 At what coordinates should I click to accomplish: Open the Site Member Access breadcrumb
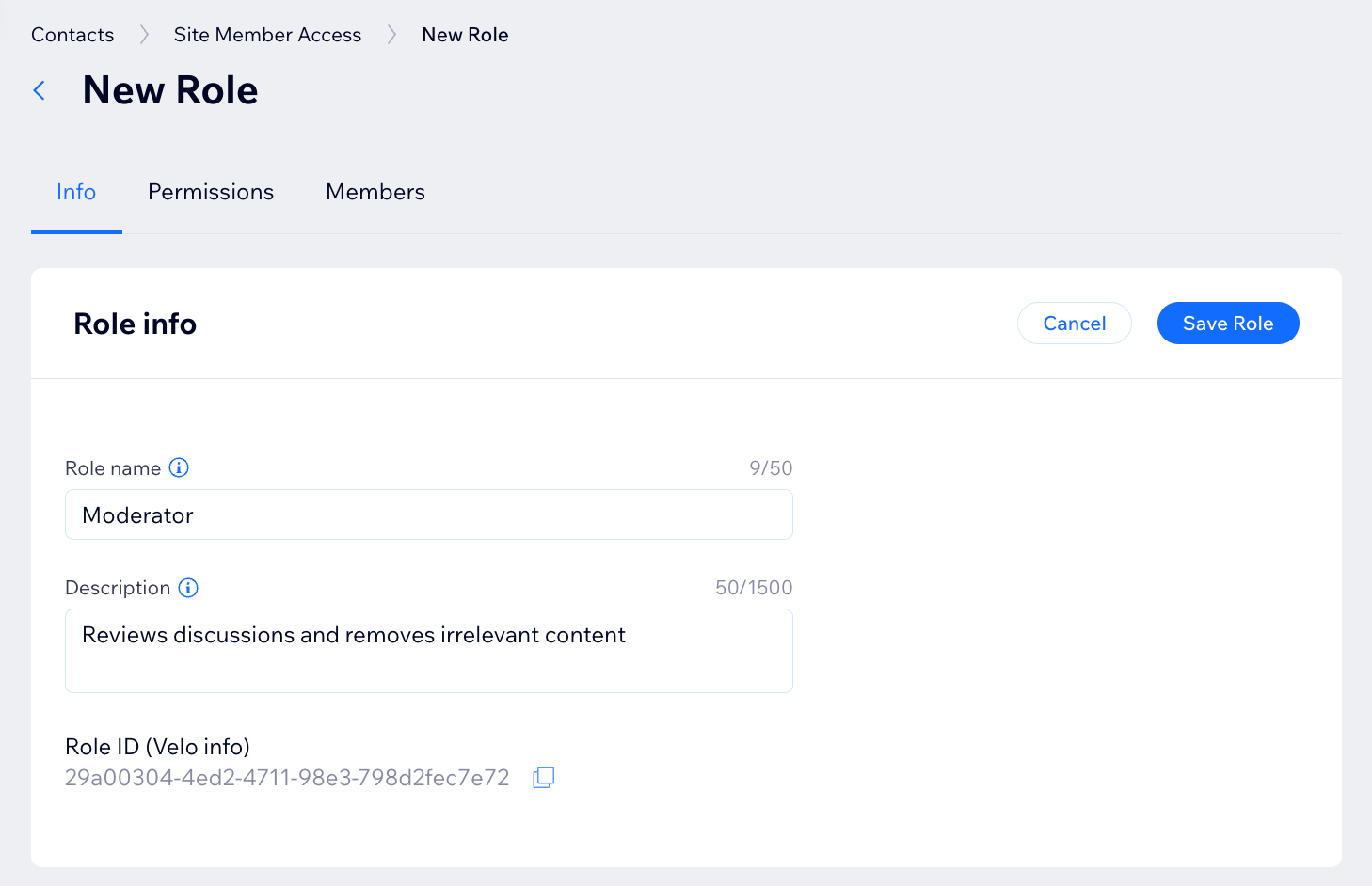267,35
